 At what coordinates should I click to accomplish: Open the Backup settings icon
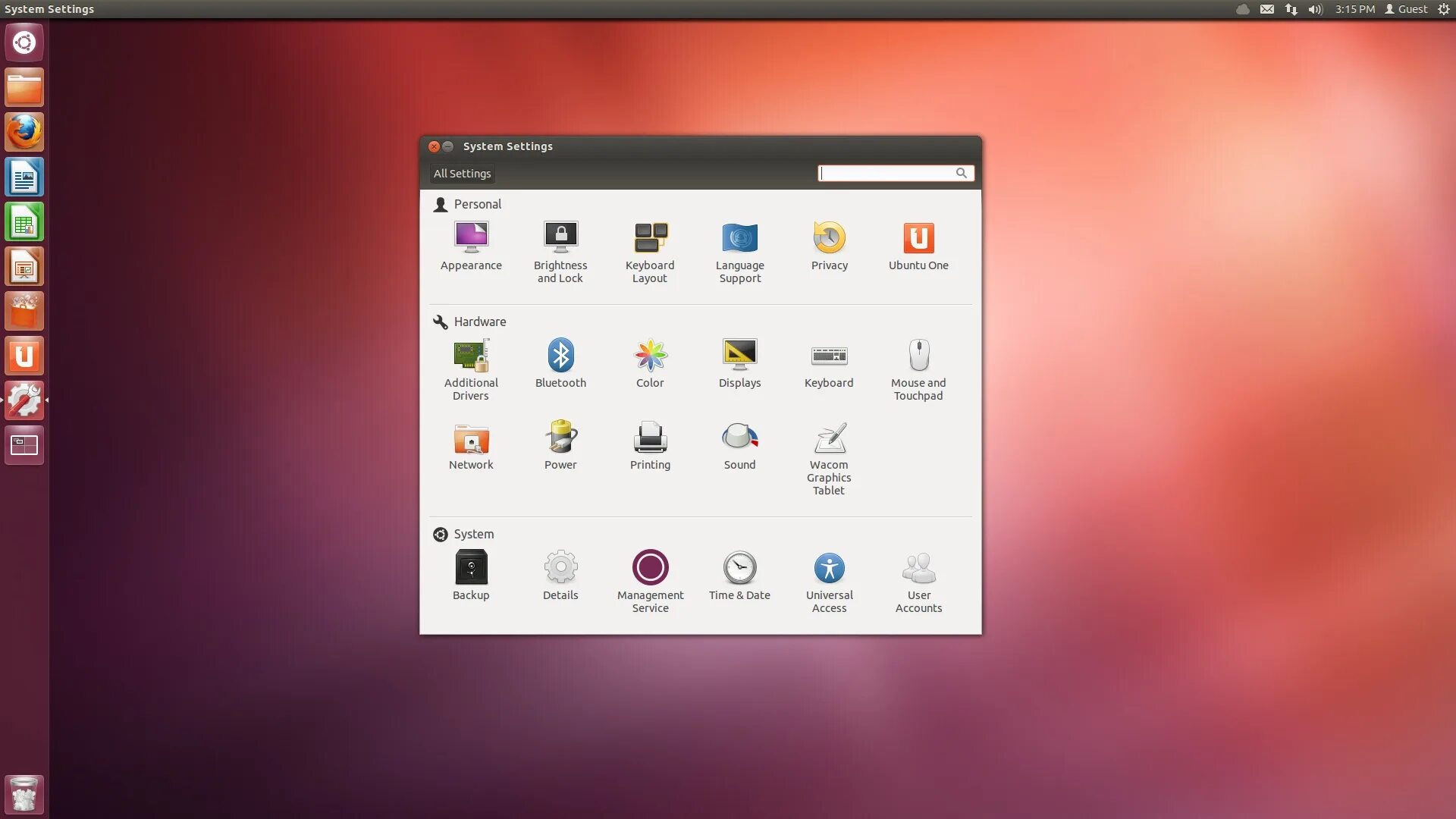[471, 568]
